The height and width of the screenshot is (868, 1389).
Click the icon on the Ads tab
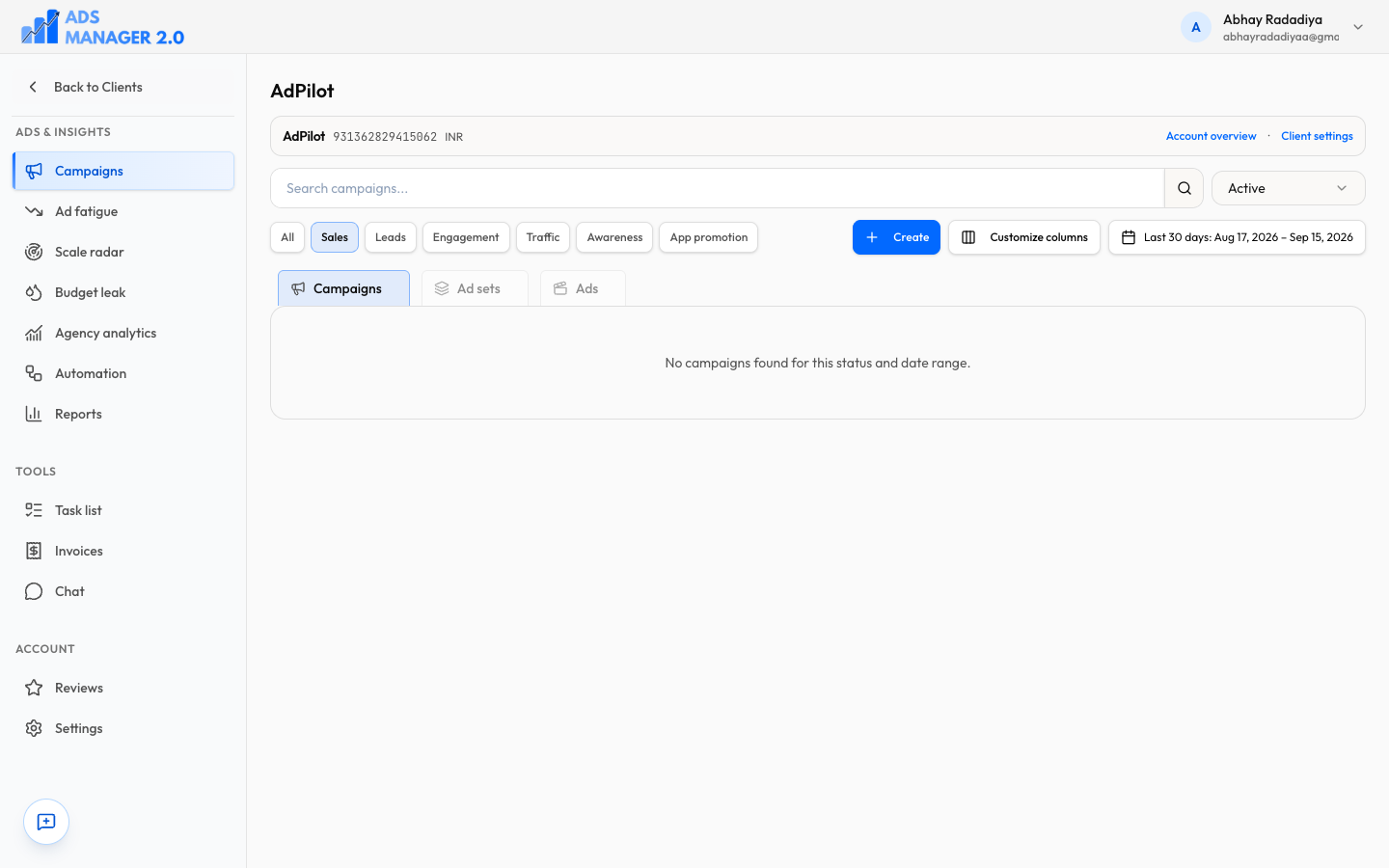[x=560, y=288]
